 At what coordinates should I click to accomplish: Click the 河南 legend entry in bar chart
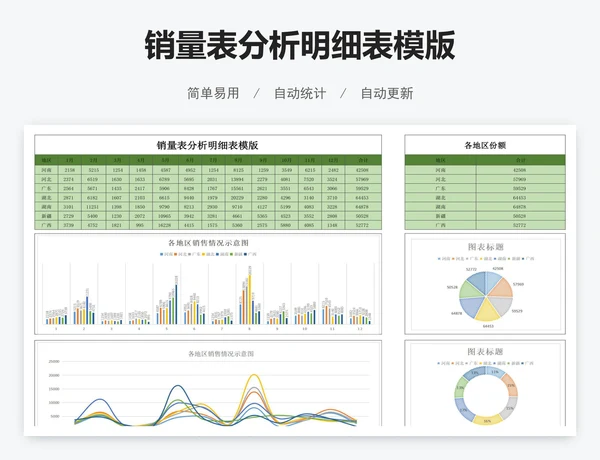point(167,254)
